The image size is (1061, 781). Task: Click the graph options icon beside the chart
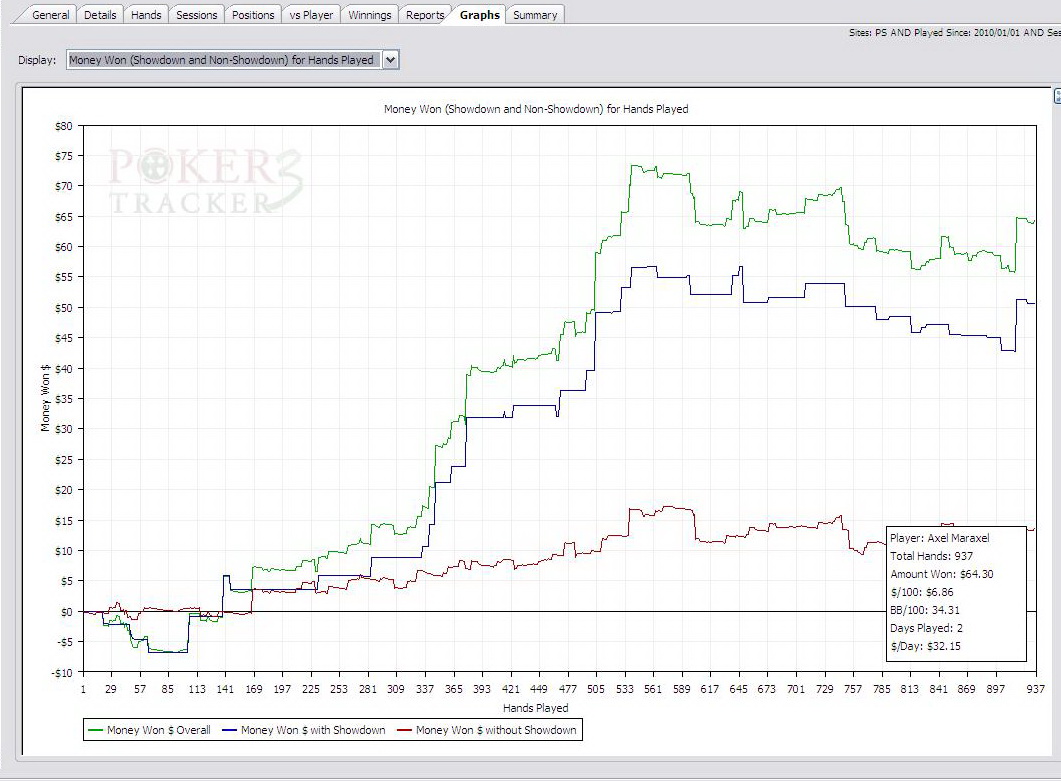1057,96
